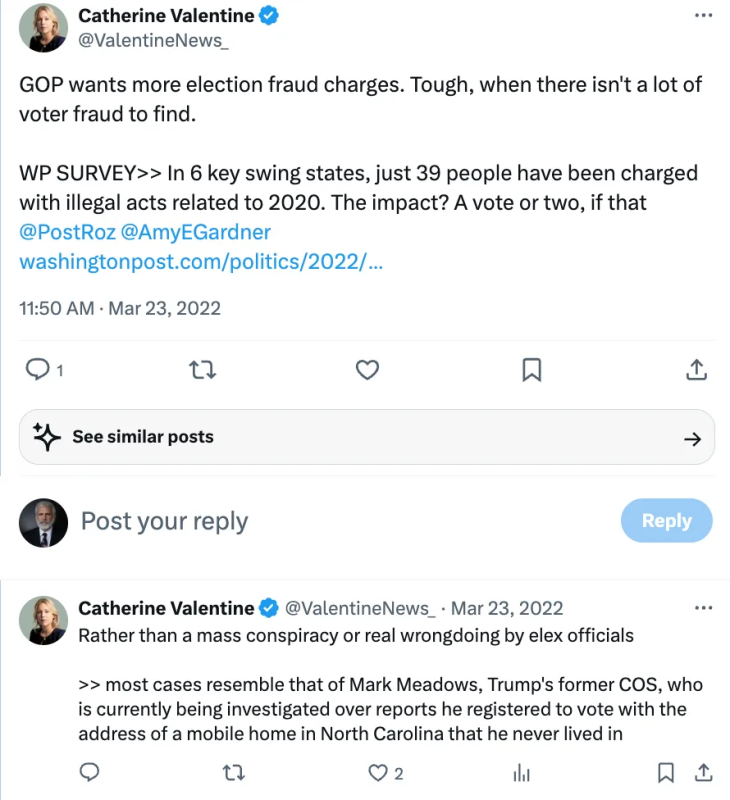Share the main post via upload icon
Viewport: 730px width, 800px height.
[696, 369]
